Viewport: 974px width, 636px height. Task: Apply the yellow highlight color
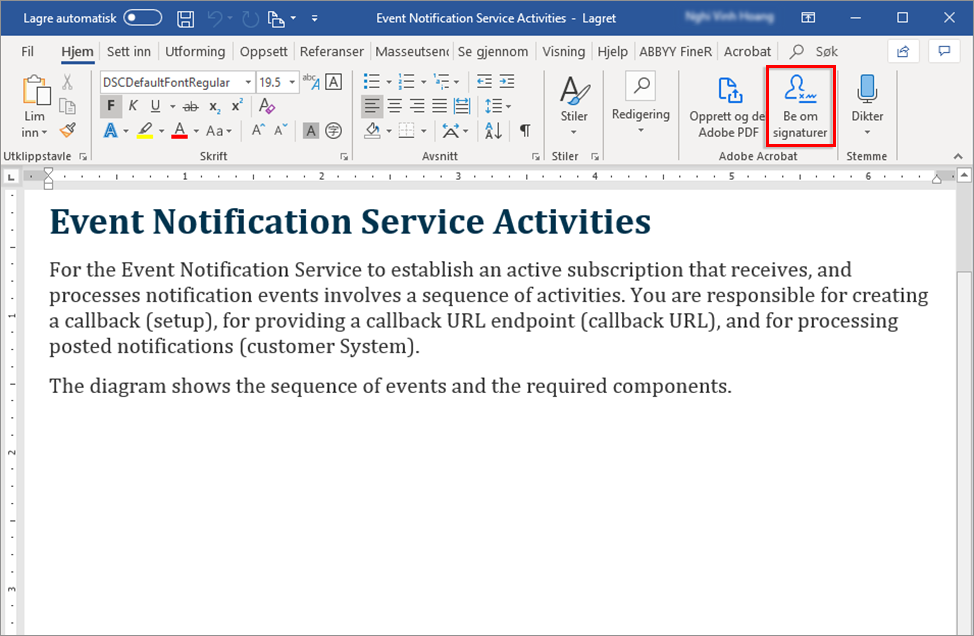[x=145, y=130]
